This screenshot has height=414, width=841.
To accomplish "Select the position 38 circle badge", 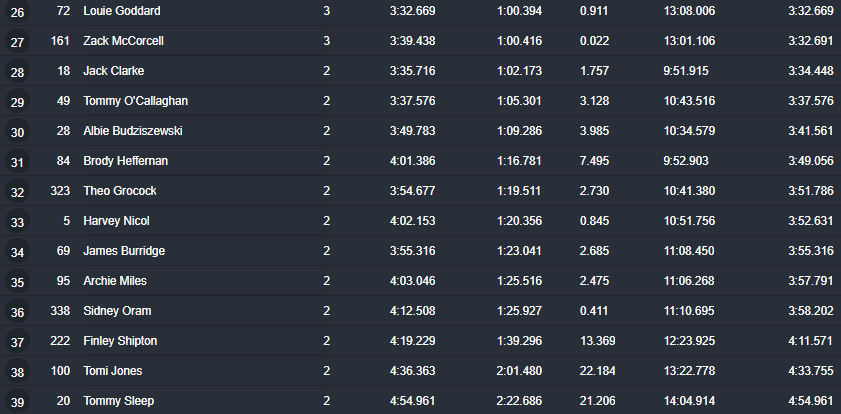I will [17, 372].
